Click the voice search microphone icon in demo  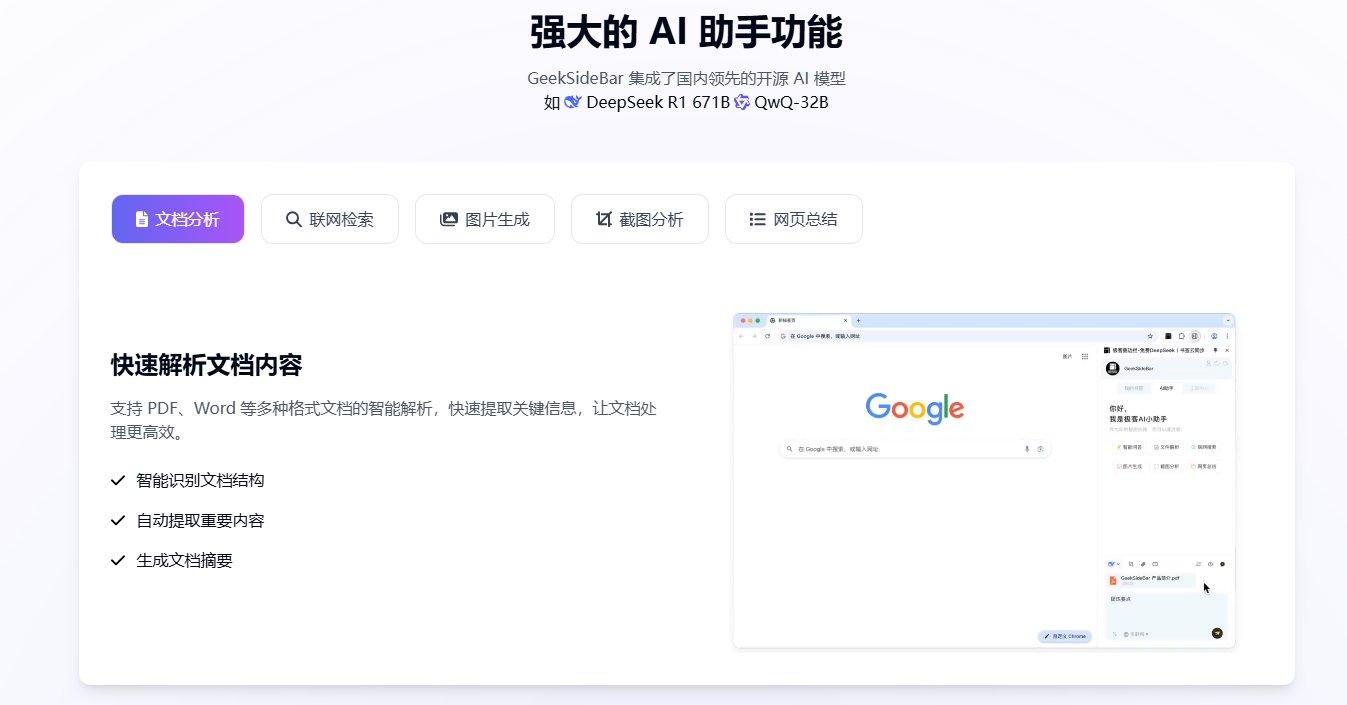click(x=1027, y=450)
